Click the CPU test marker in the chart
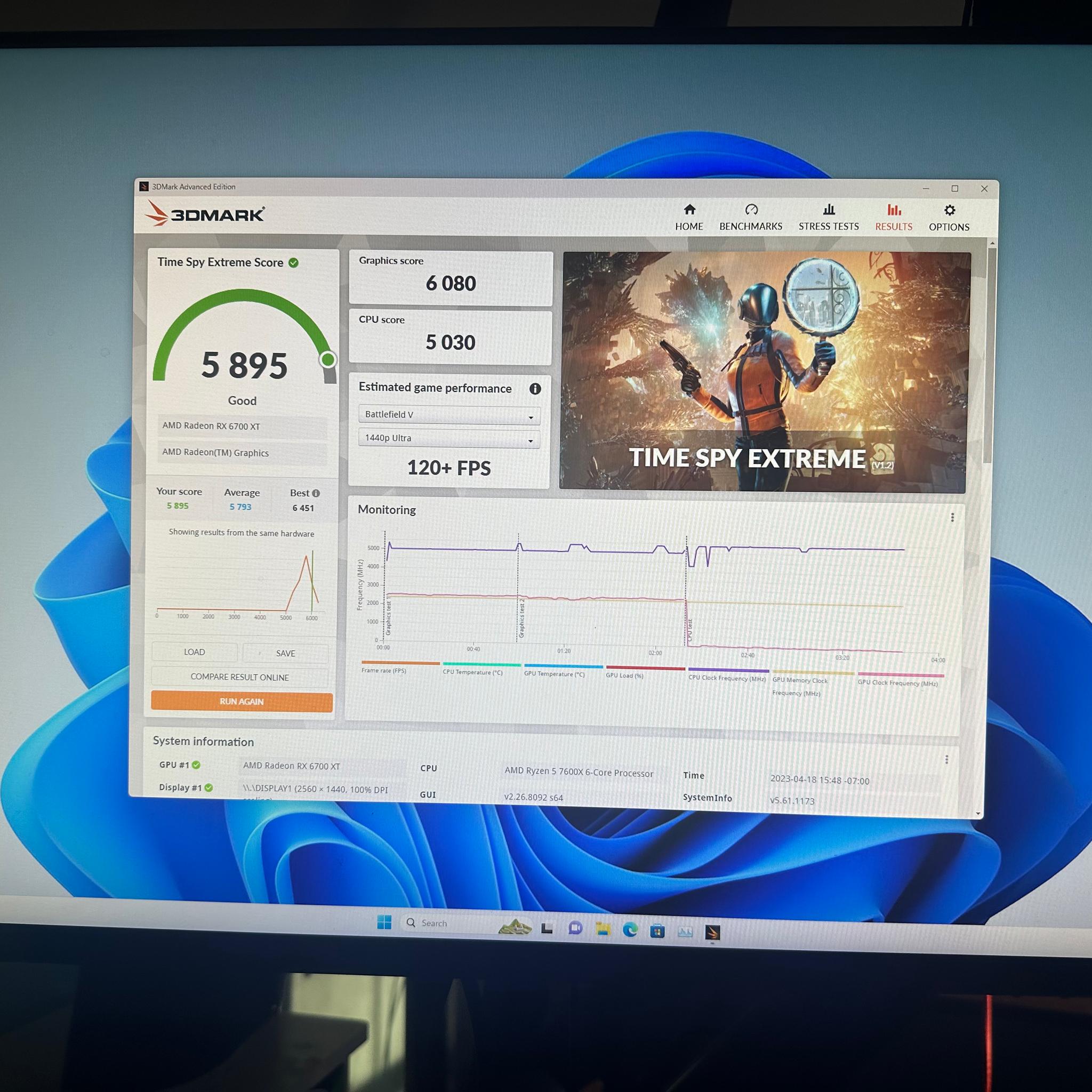1092x1092 pixels. click(x=689, y=630)
